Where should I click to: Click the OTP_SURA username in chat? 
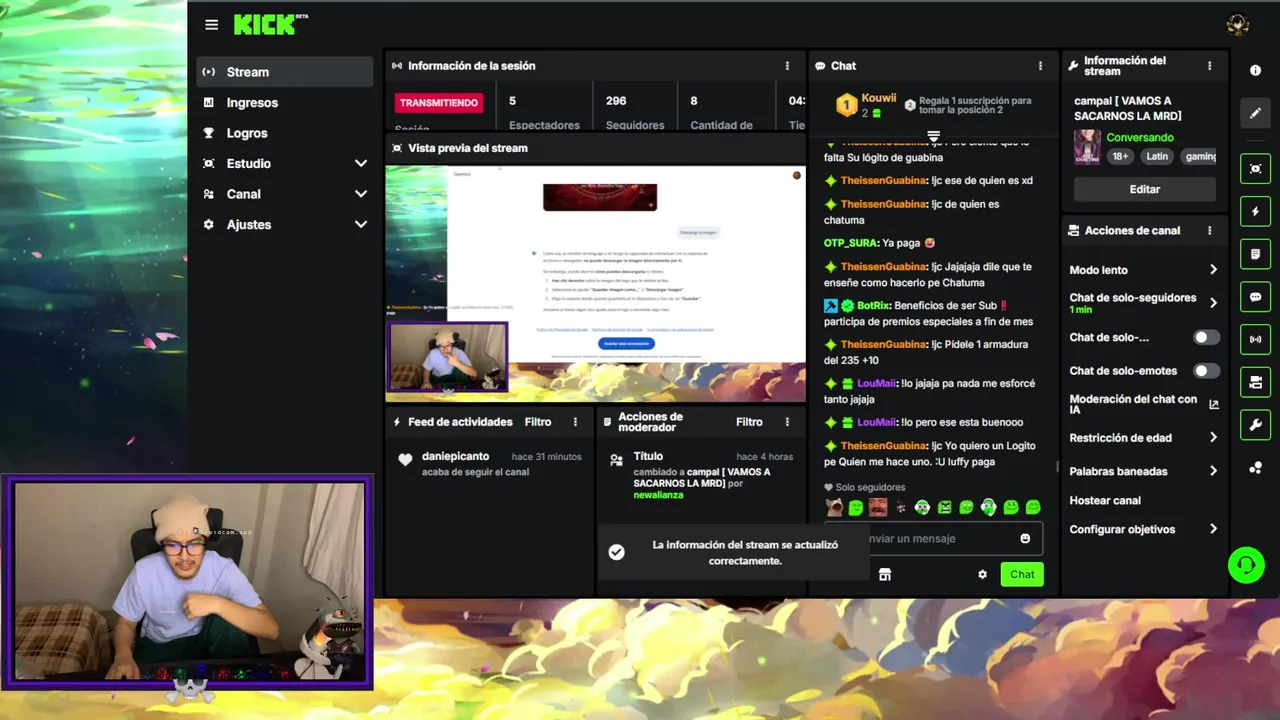point(851,243)
